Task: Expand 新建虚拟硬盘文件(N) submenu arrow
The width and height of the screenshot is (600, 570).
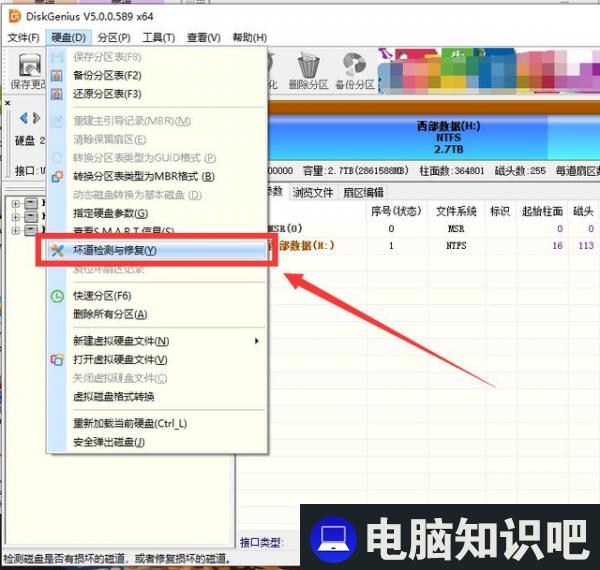Action: [x=257, y=341]
